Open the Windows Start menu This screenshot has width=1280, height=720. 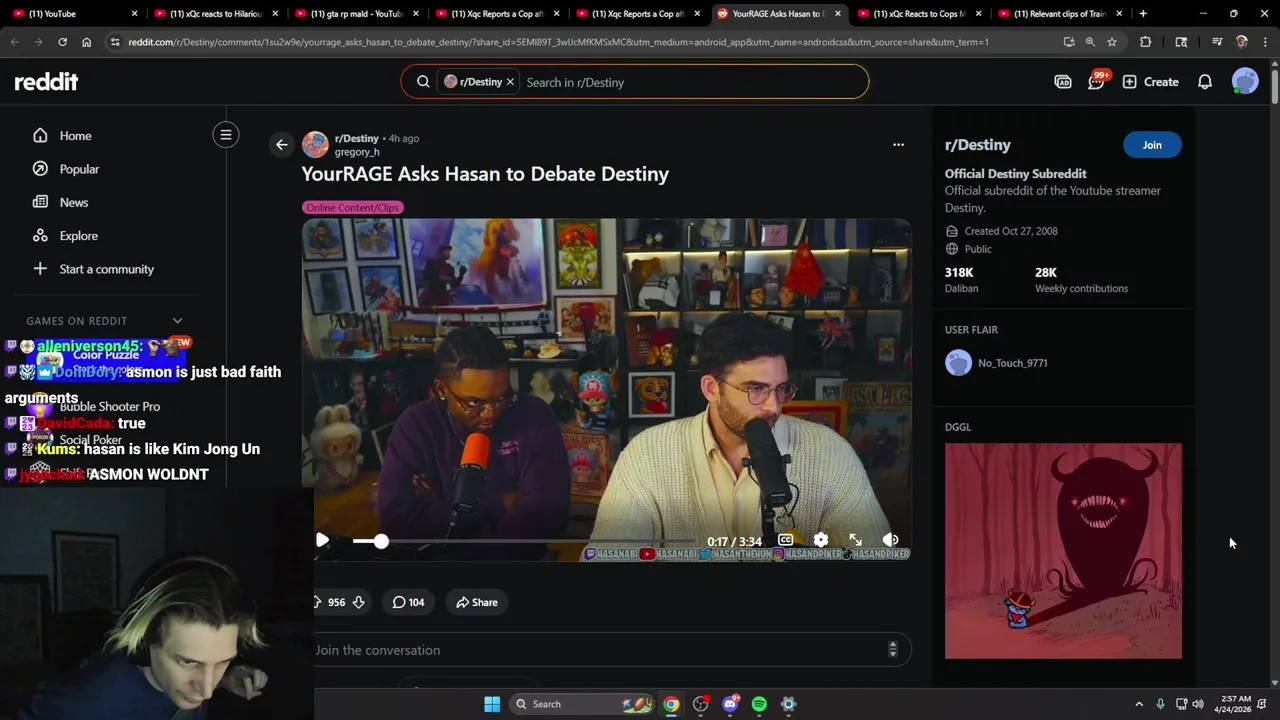click(x=492, y=704)
